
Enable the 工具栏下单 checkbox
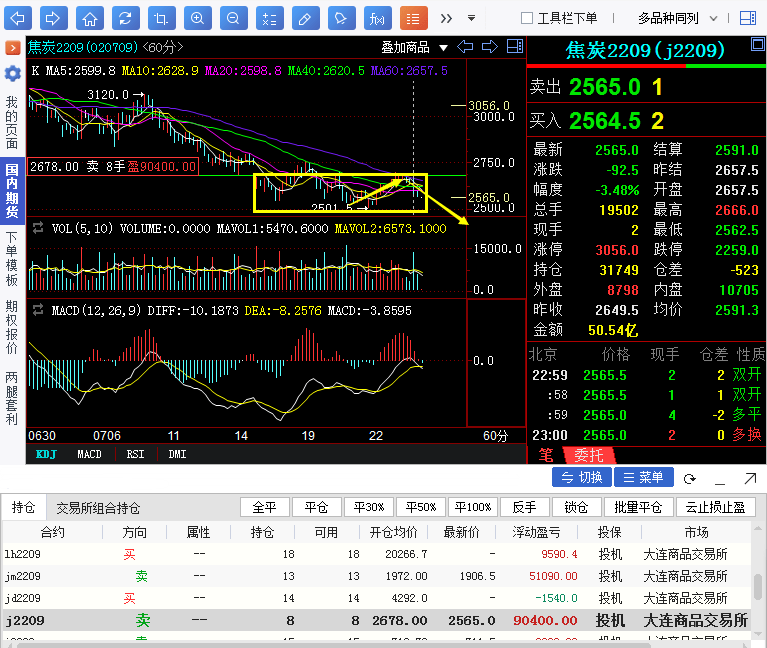tap(527, 18)
